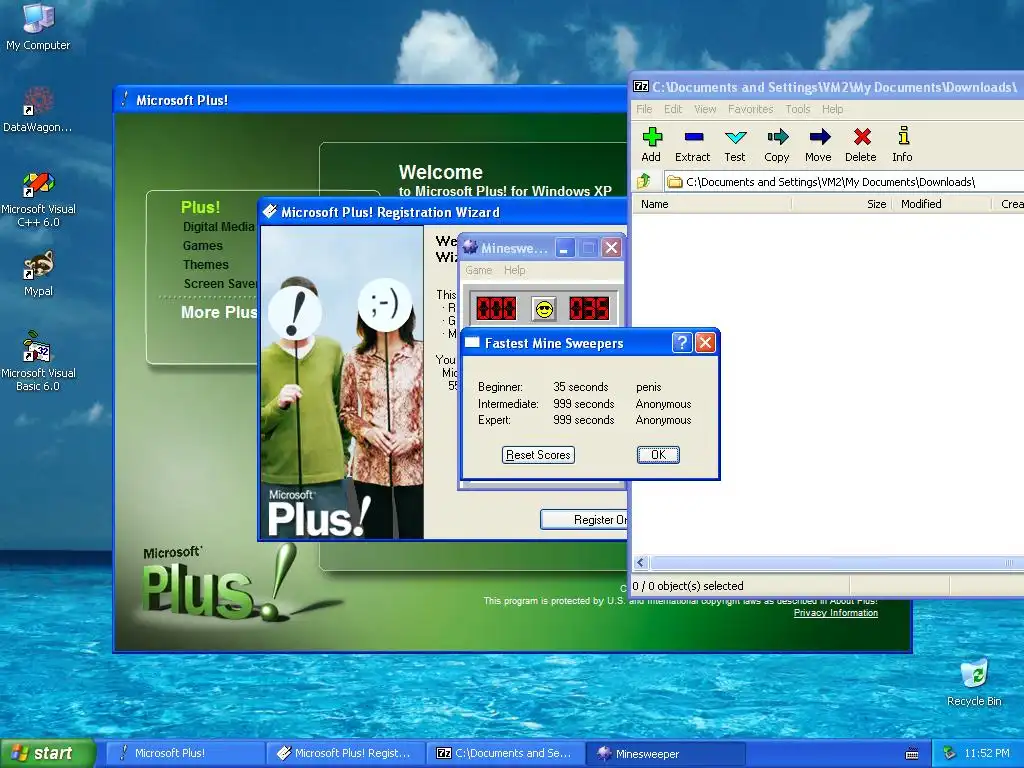Open the 7-Zip Help menu
The height and width of the screenshot is (768, 1024).
[x=832, y=109]
